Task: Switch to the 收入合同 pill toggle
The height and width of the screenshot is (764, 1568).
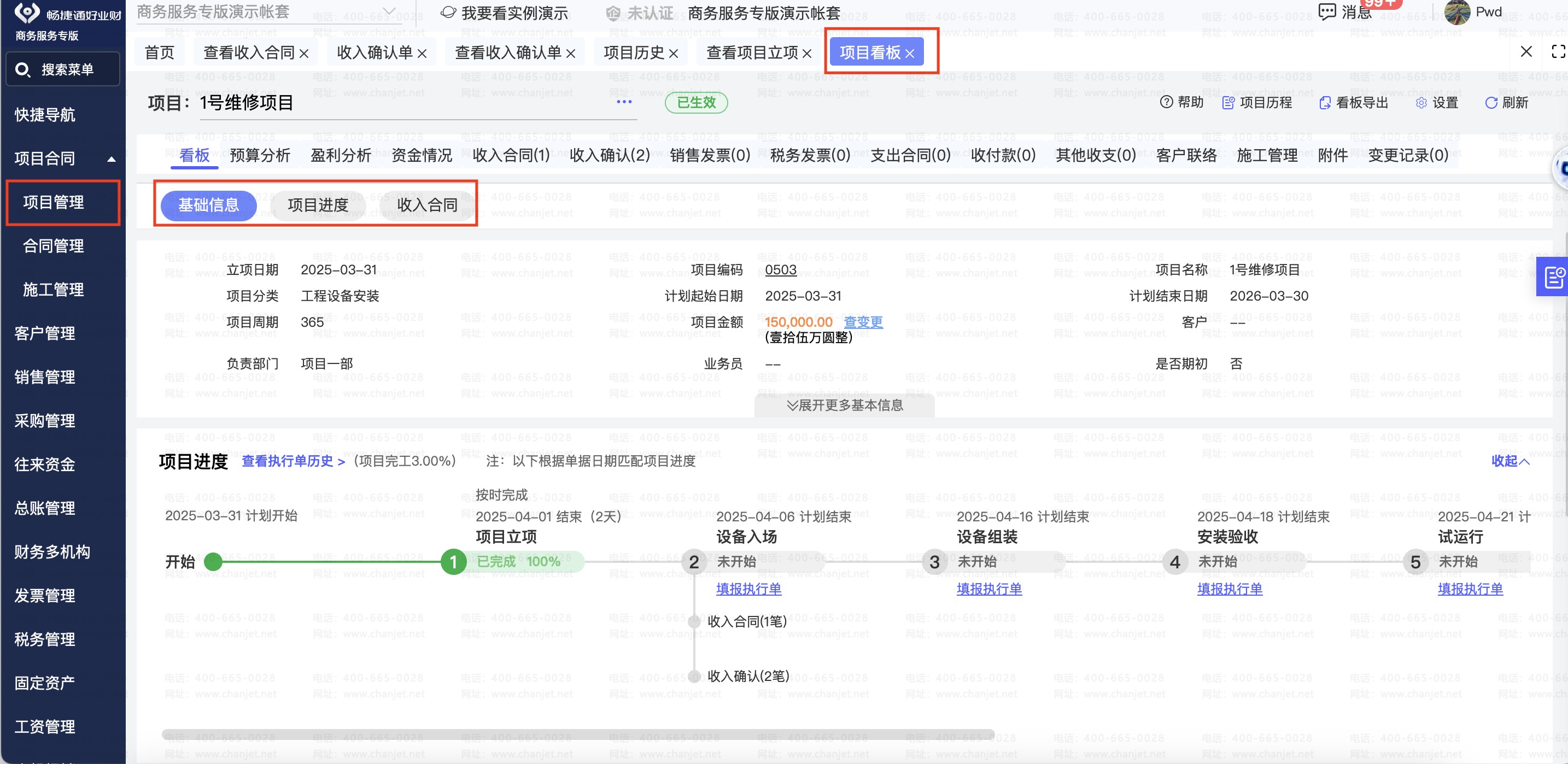Action: tap(426, 205)
